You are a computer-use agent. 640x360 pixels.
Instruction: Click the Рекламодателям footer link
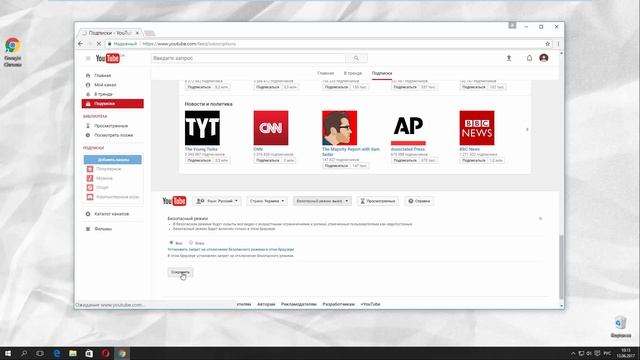(x=299, y=304)
